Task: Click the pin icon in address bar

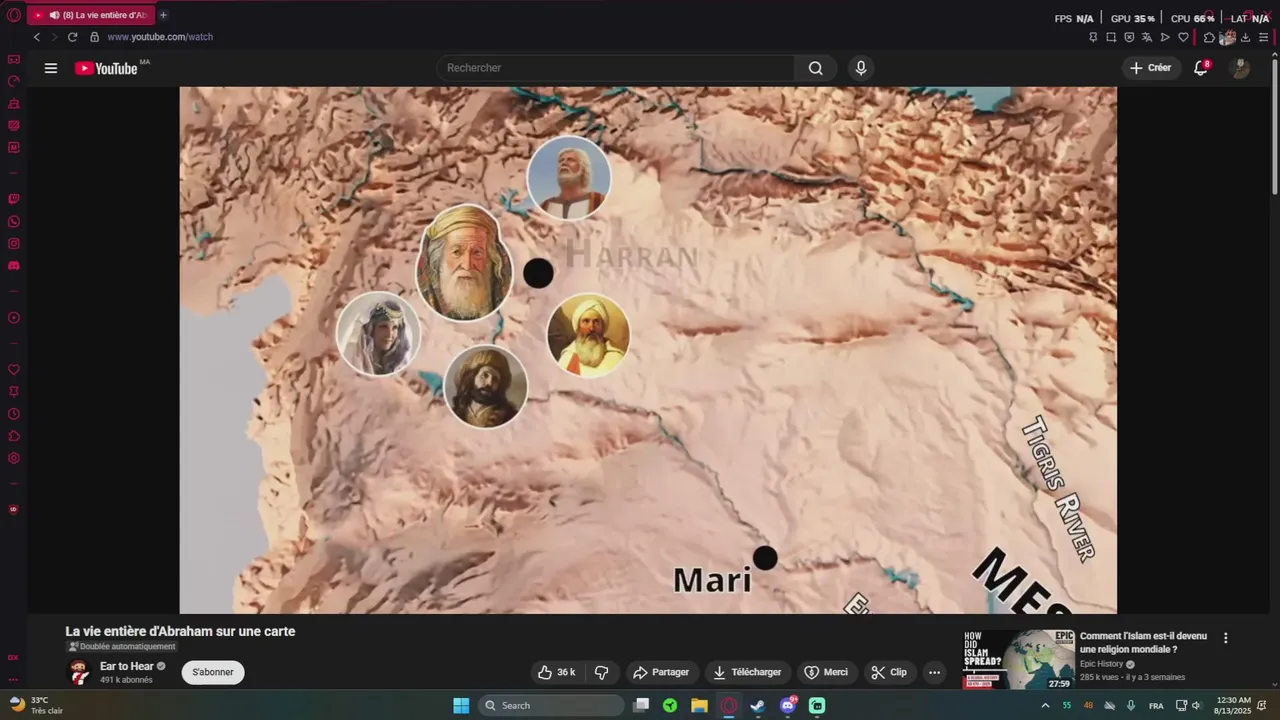Action: tap(1093, 37)
